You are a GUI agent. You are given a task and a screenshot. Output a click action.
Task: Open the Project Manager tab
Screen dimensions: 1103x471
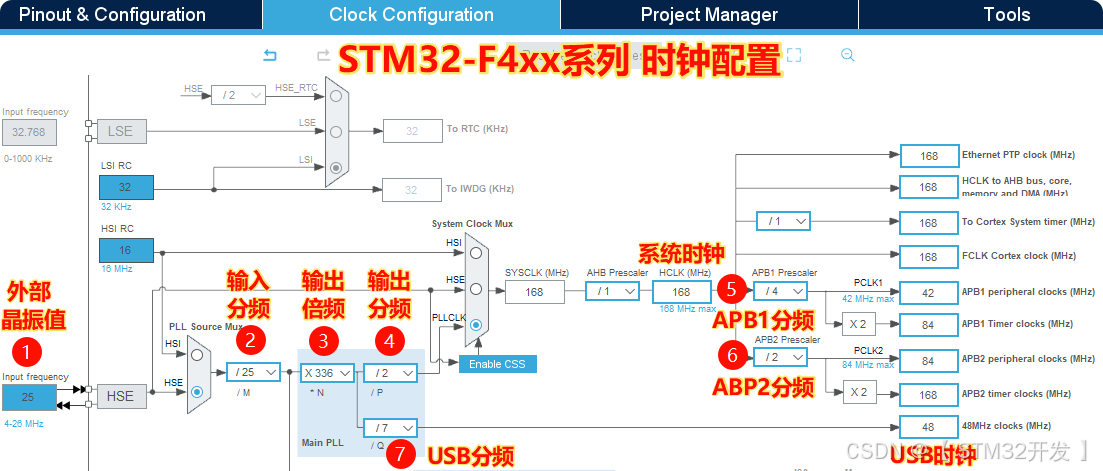click(709, 15)
